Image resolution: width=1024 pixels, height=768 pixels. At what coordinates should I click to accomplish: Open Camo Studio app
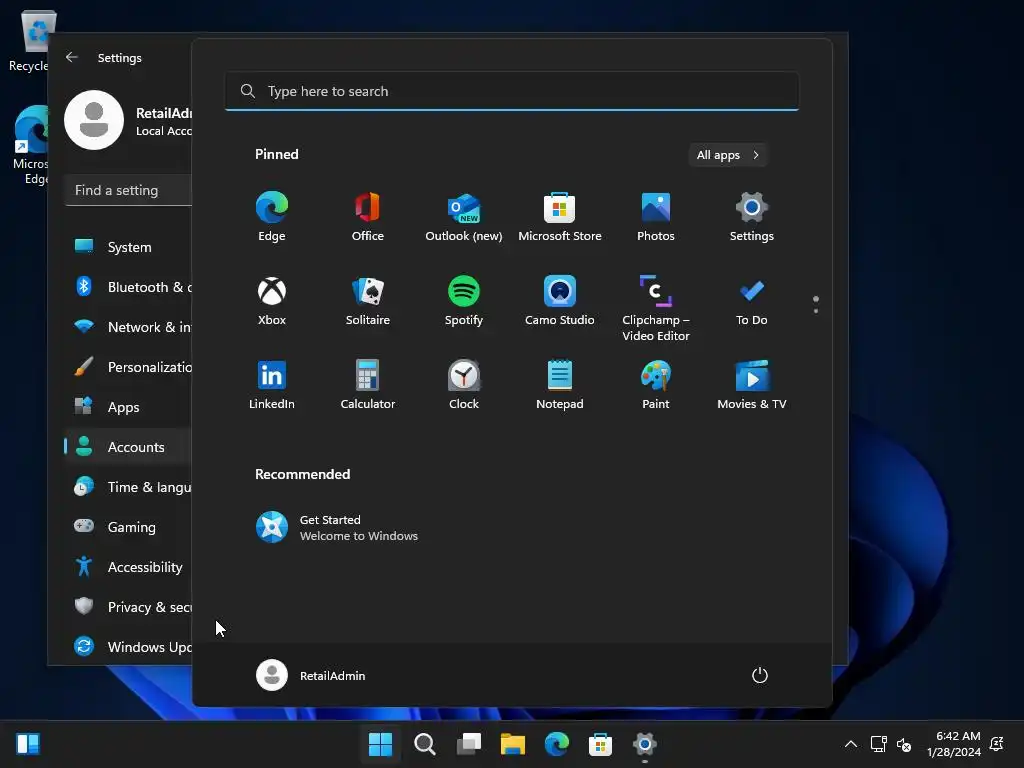coord(560,301)
